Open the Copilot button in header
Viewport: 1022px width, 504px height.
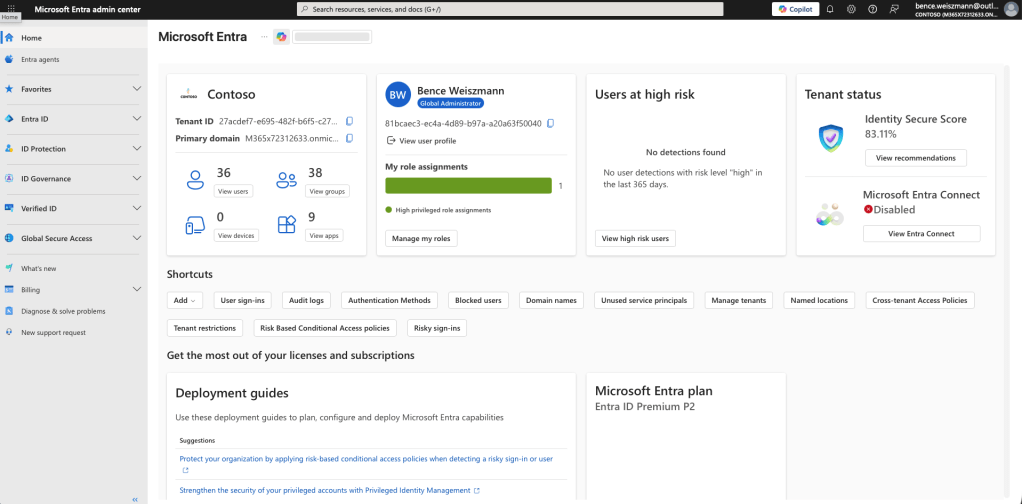point(795,9)
